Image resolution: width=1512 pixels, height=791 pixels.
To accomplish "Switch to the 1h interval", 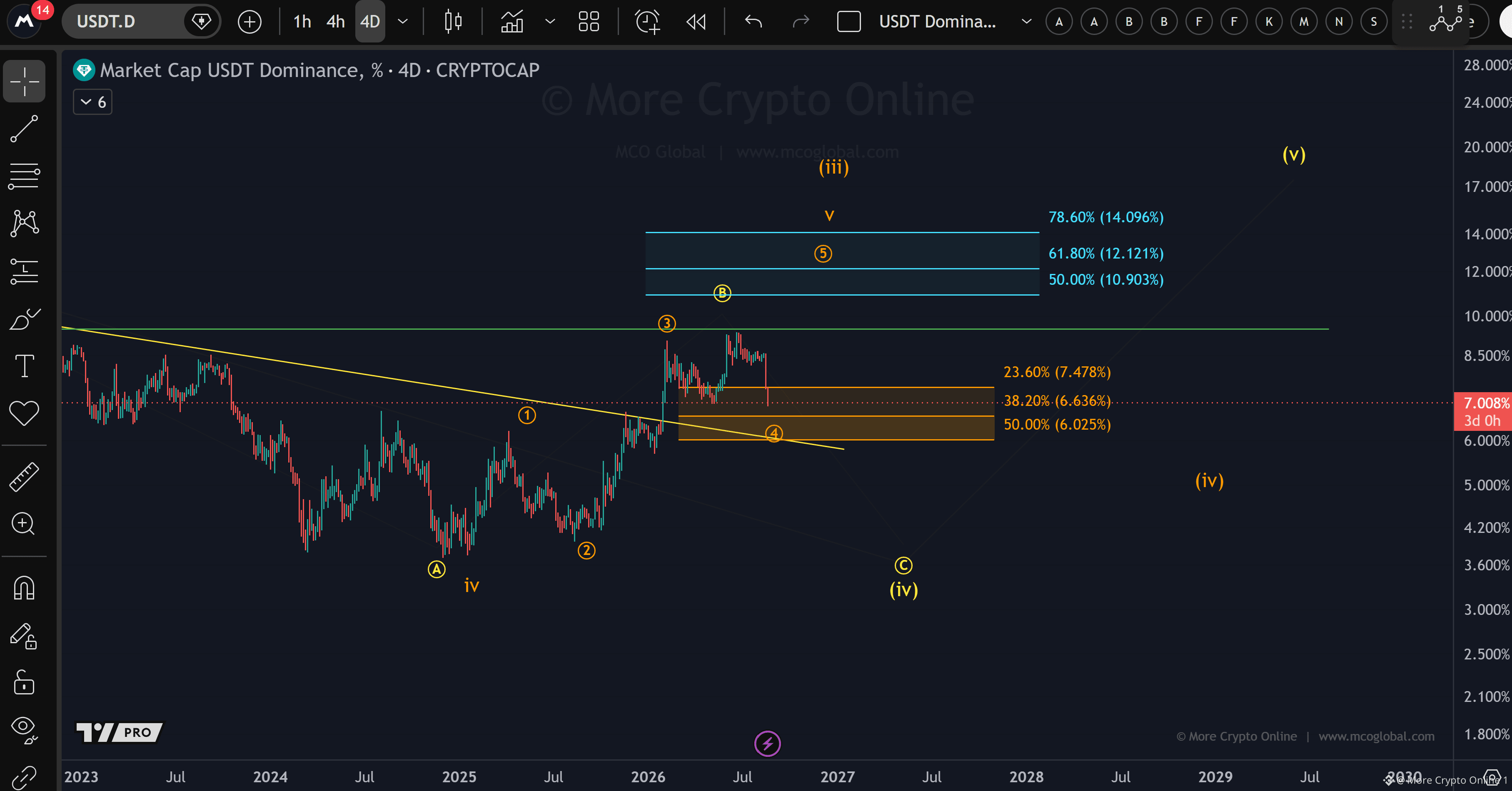I will 302,22.
